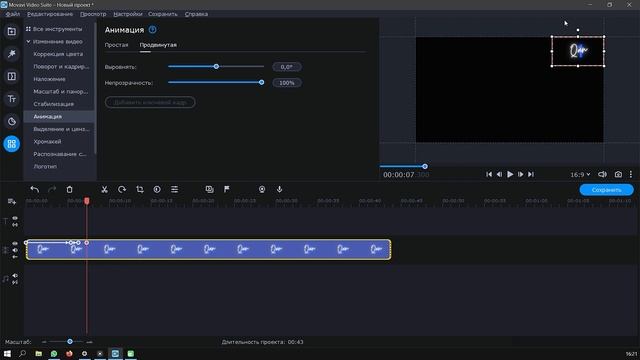Click the blue Сохранить button
This screenshot has height=360, width=640.
click(607, 190)
